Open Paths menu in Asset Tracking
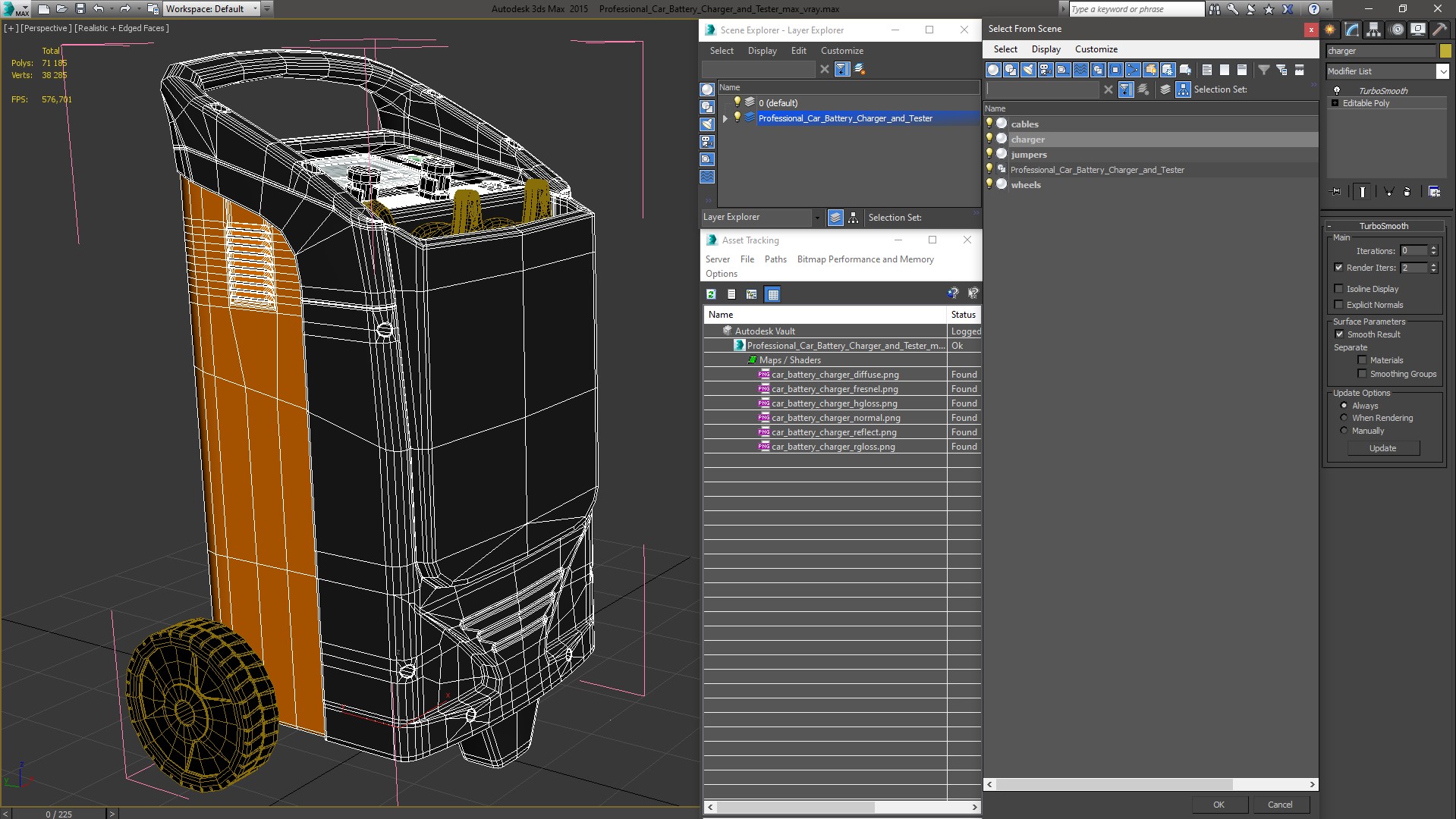The height and width of the screenshot is (819, 1456). (775, 259)
